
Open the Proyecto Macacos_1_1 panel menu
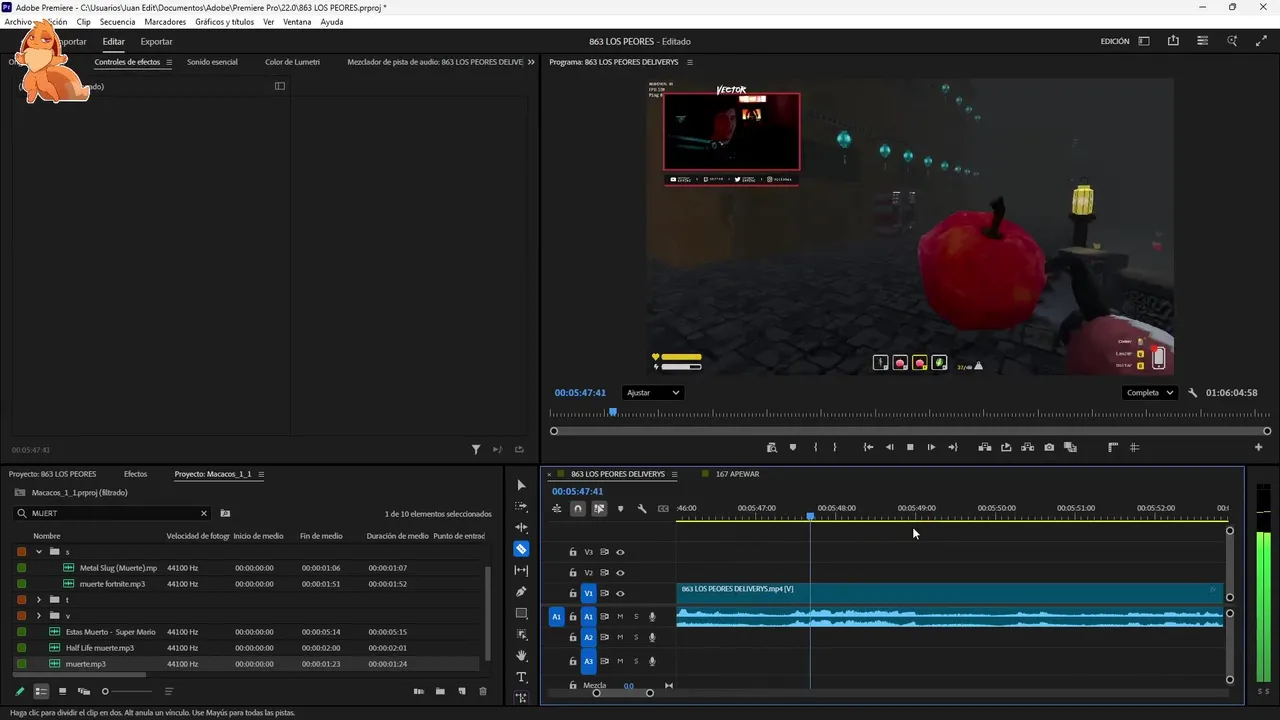click(261, 474)
